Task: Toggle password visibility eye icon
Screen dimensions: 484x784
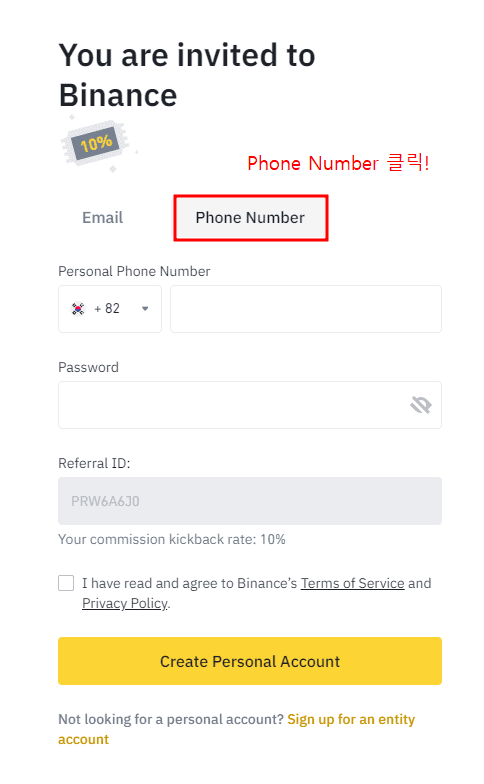Action: coord(421,405)
